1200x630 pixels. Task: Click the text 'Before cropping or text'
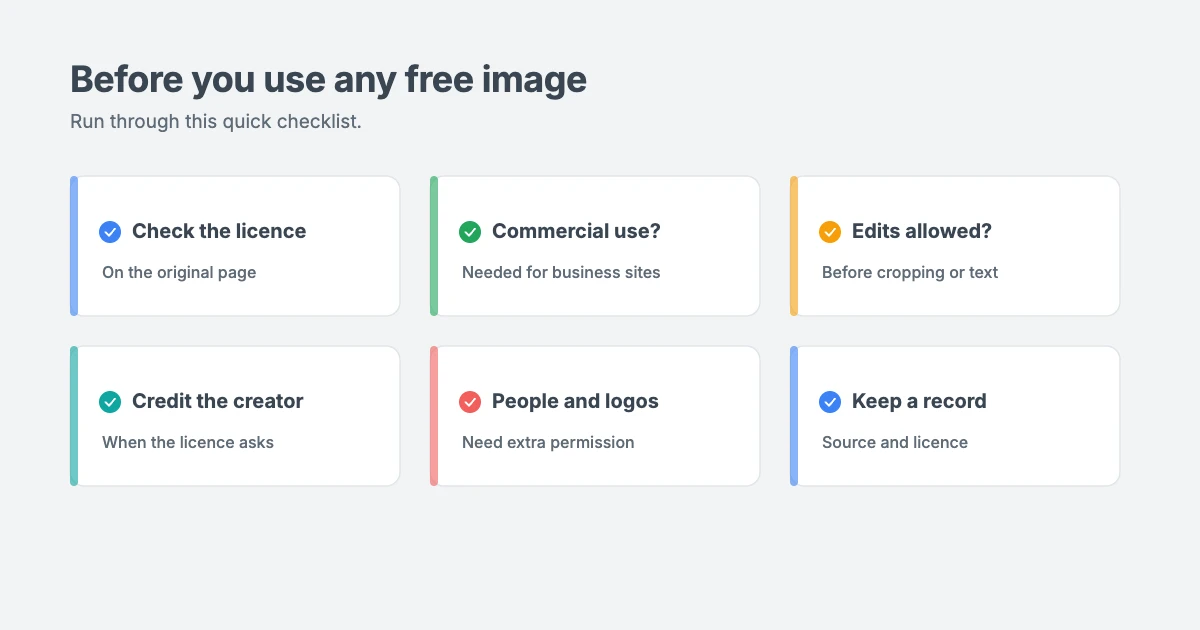click(910, 272)
